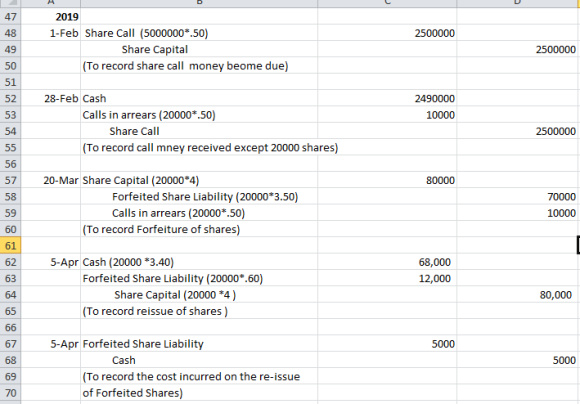Viewport: 580px width, 404px height.
Task: Click the cell containing Share Call (5000000*.50)
Action: [x=199, y=33]
